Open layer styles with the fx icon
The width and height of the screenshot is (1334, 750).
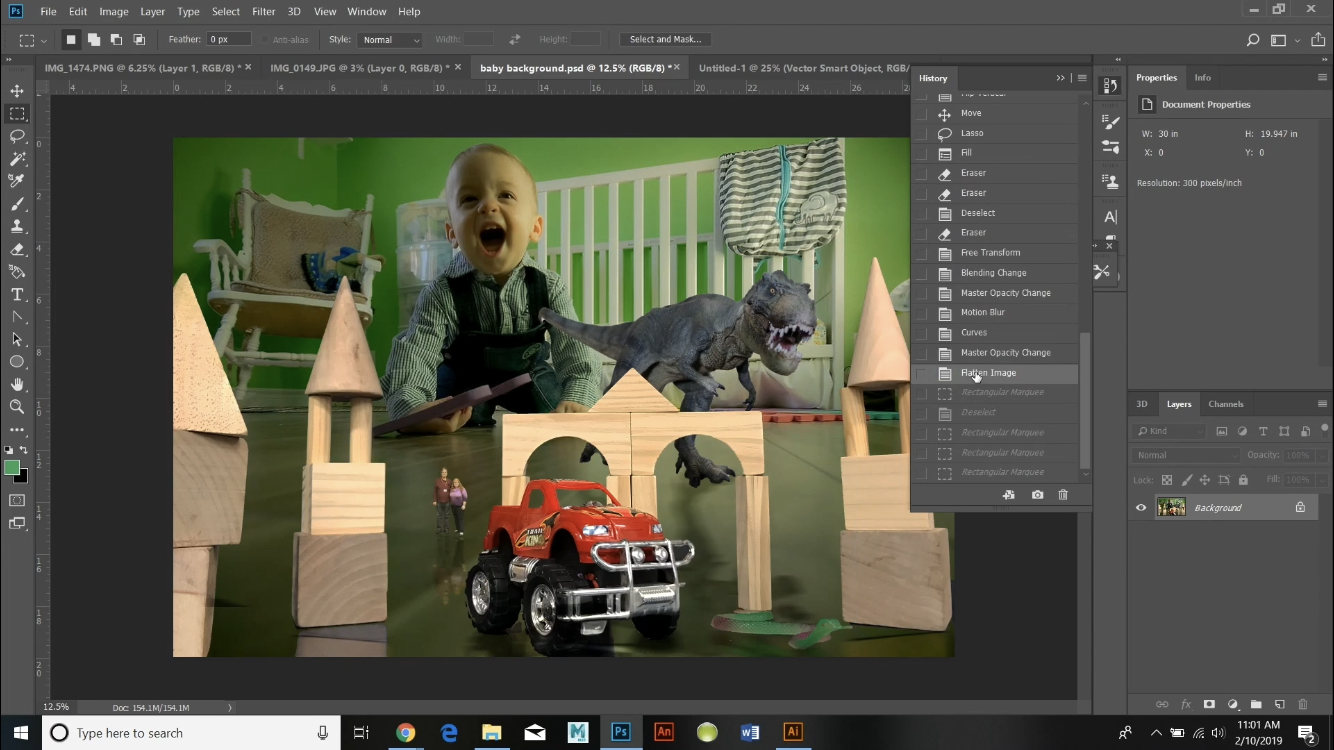(x=1188, y=704)
